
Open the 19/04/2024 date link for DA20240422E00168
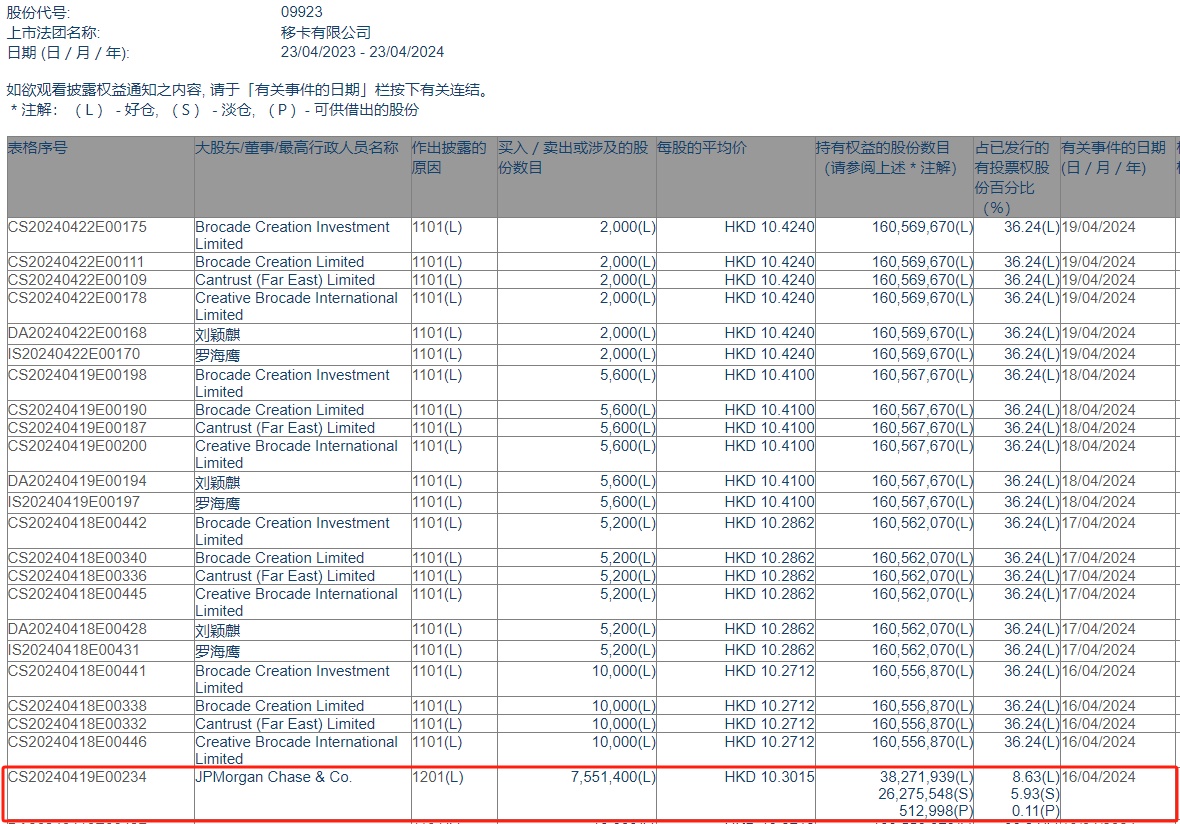tap(1098, 333)
